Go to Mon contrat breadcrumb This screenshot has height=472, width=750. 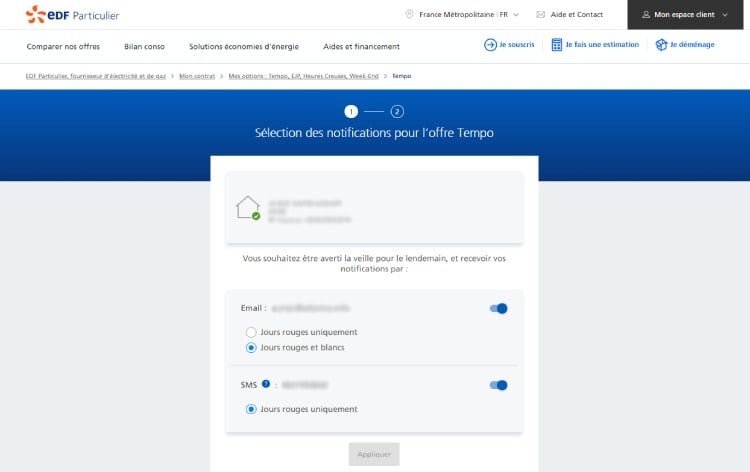197,76
